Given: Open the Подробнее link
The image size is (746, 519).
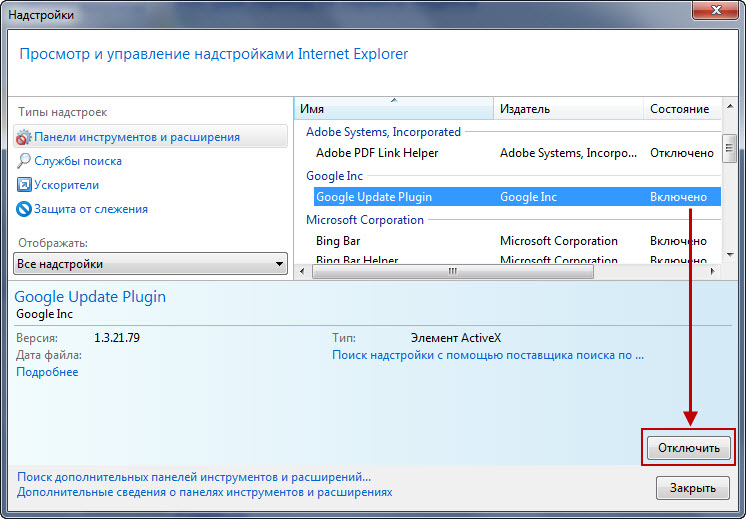Looking at the screenshot, I should [x=47, y=372].
